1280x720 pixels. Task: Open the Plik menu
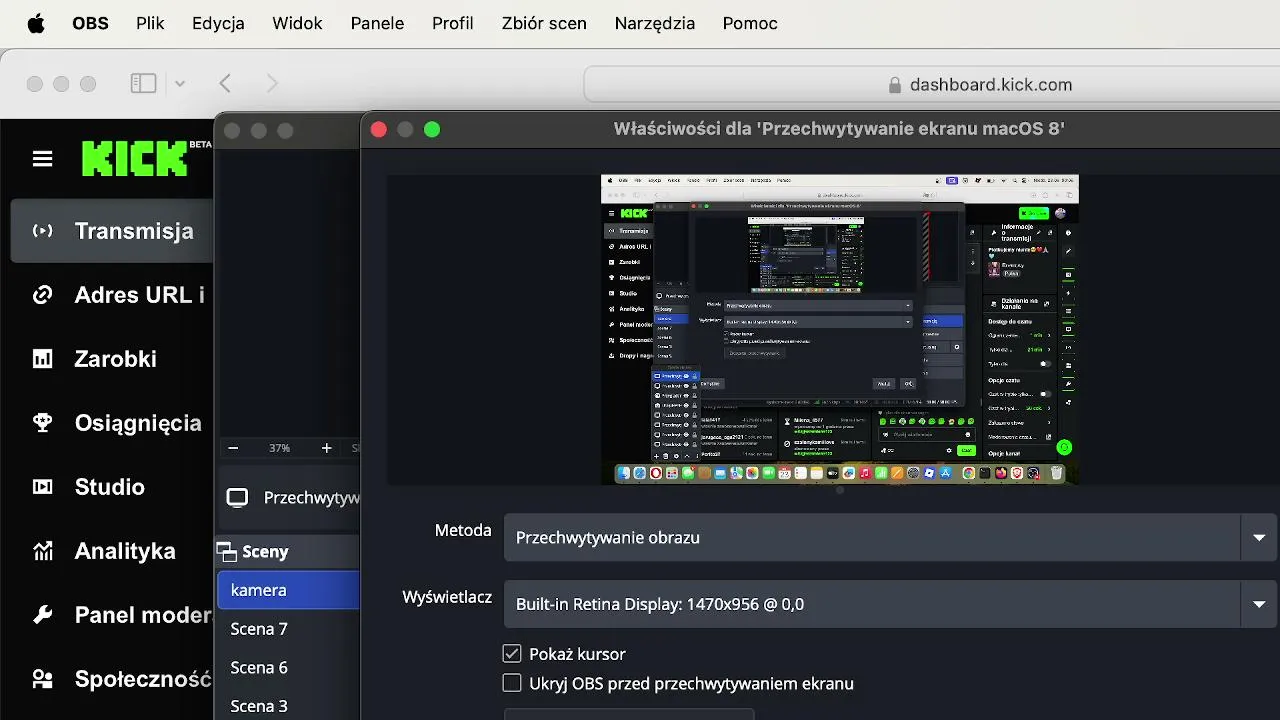150,23
